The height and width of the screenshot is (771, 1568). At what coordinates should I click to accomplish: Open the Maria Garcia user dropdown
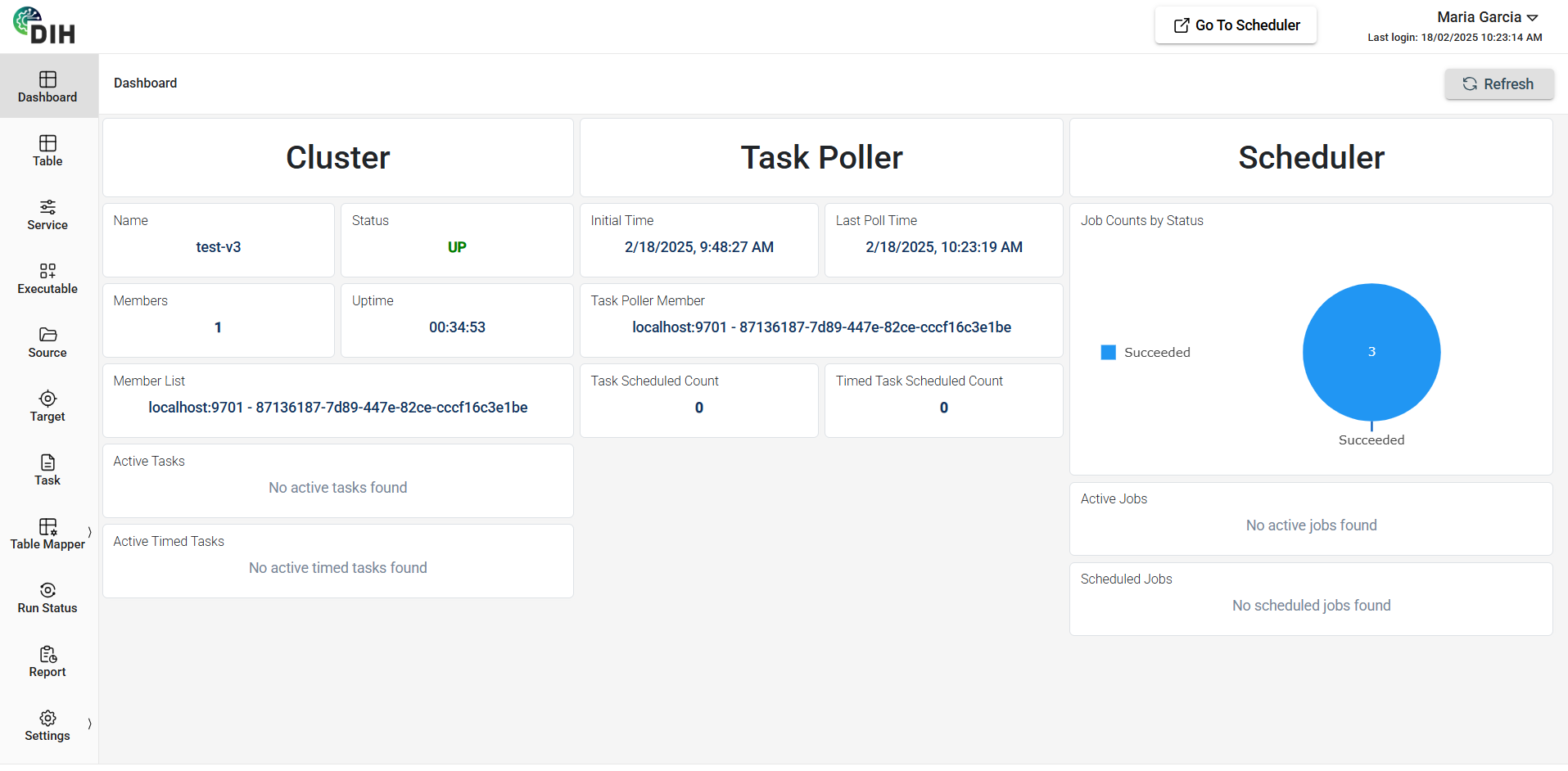point(1487,17)
